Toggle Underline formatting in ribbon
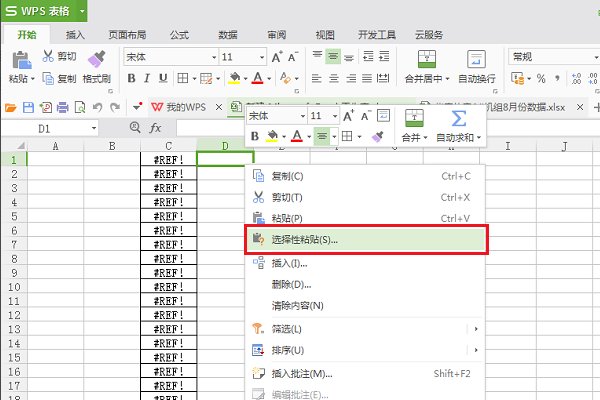Screen dimensions: 600x400 tap(163, 78)
